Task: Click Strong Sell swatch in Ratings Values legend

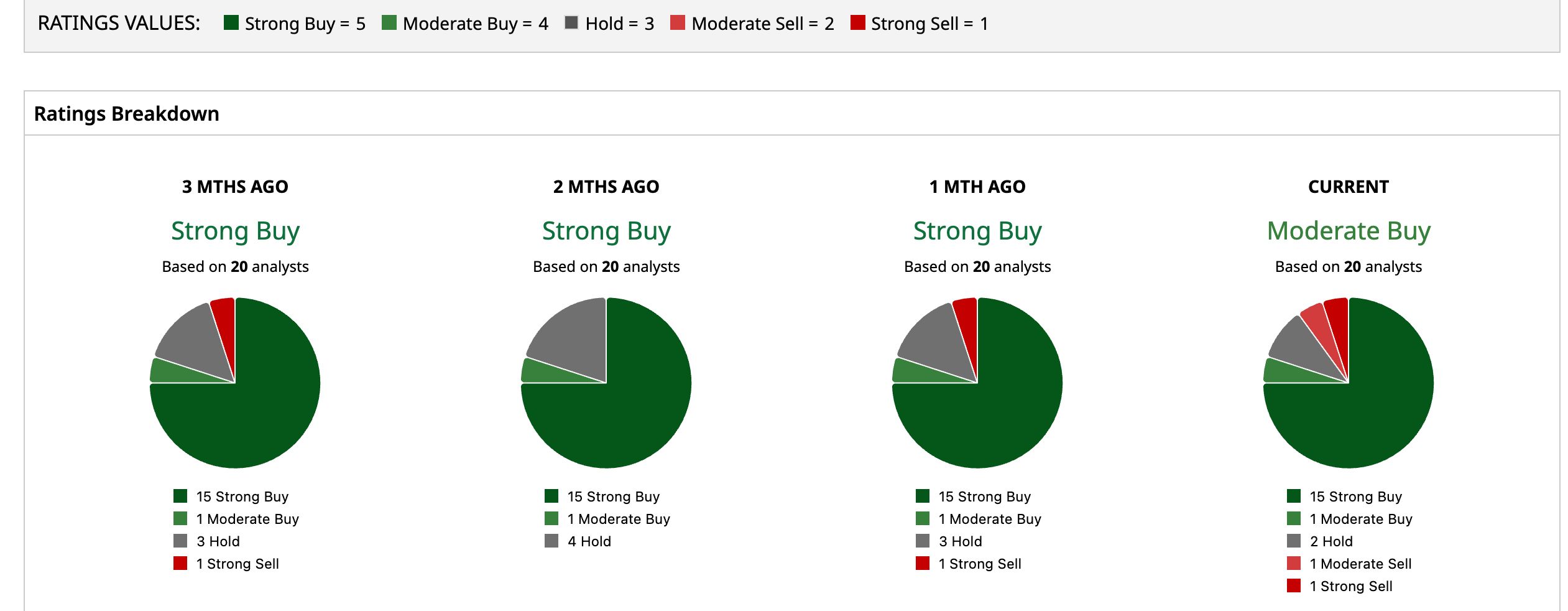Action: coord(858,23)
